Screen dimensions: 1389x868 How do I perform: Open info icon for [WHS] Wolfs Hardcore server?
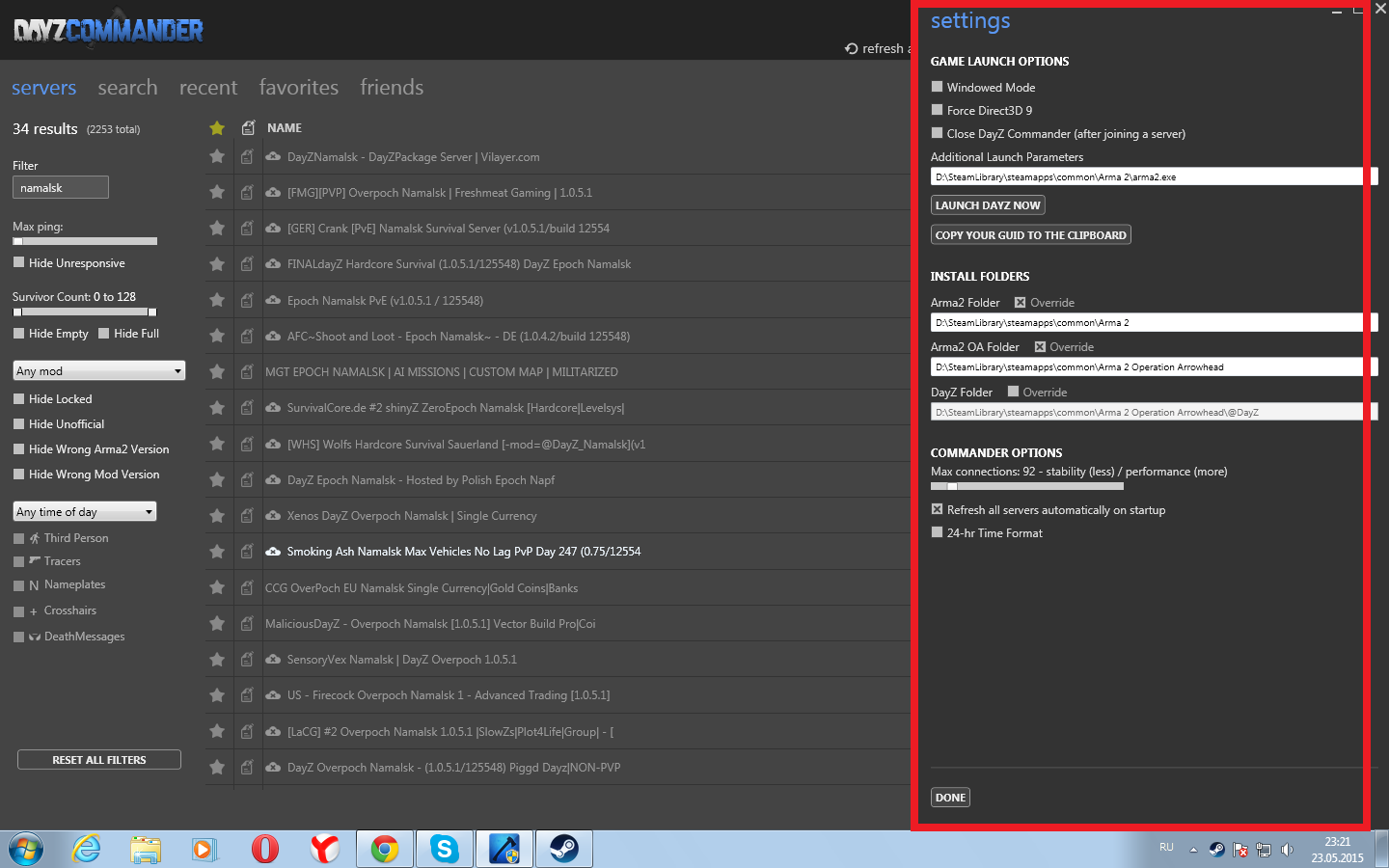point(247,444)
